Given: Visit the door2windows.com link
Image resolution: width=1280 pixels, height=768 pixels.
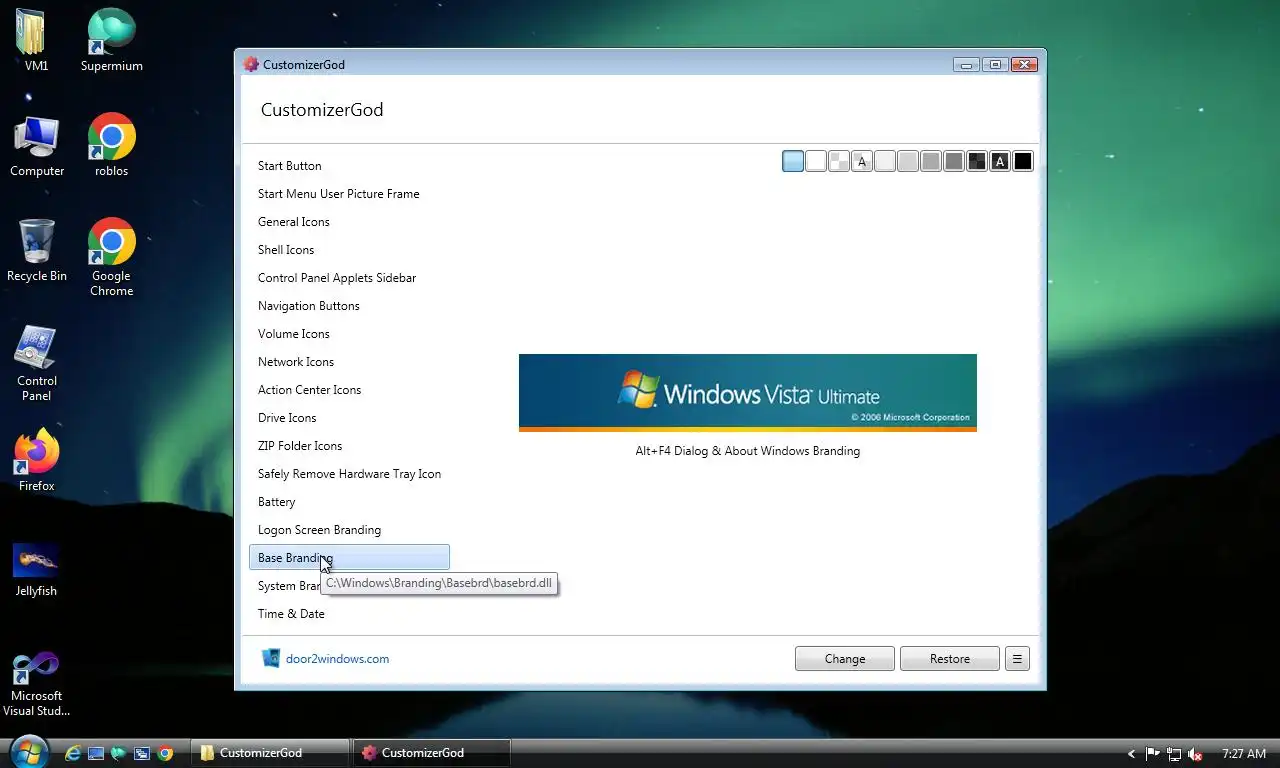Looking at the screenshot, I should point(337,659).
